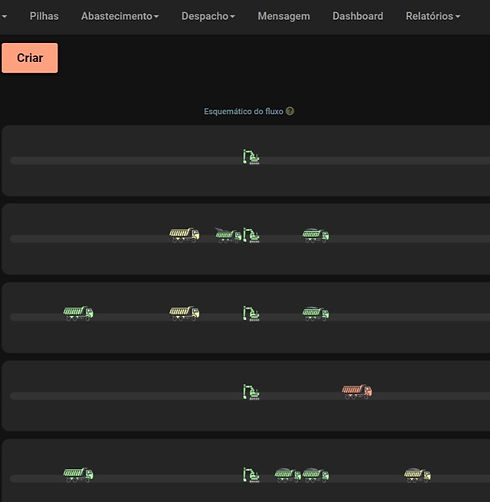Image resolution: width=490 pixels, height=502 pixels.
Task: Select the leftmost green truck in the fifth row
Action: (x=78, y=475)
